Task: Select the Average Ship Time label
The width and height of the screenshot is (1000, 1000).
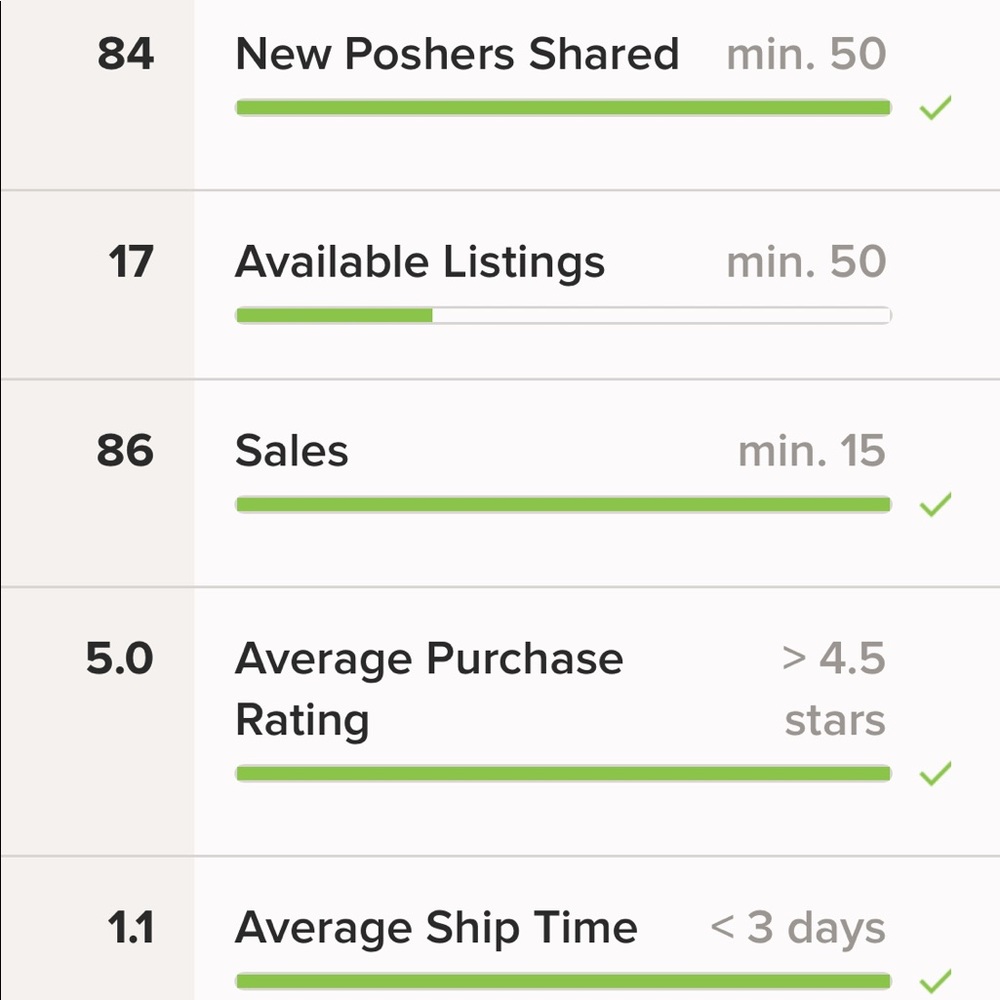Action: coord(436,928)
